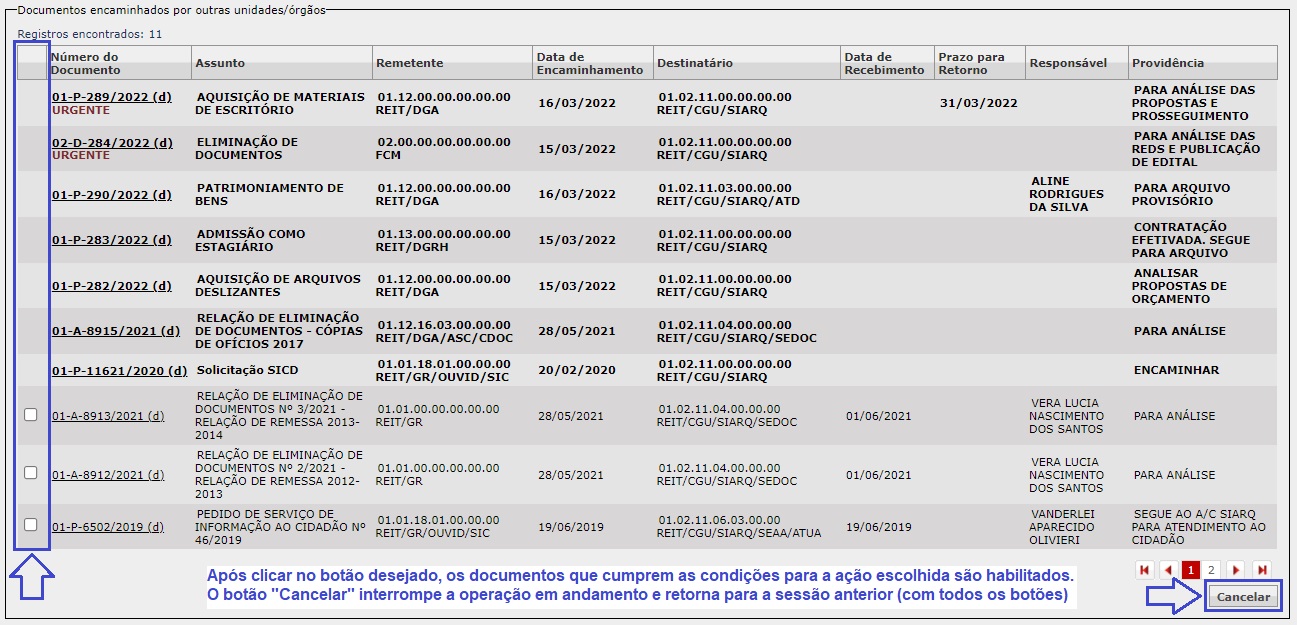Open document link 01-P-6502/2019 (d)

[108, 527]
